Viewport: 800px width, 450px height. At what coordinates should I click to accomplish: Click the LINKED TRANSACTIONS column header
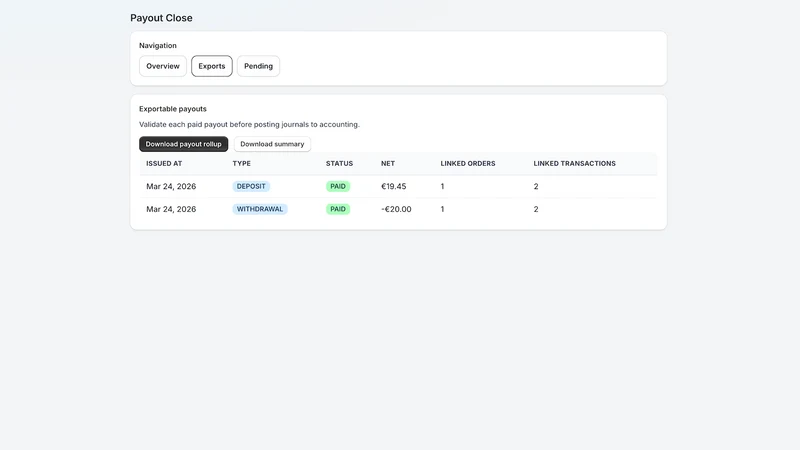[574, 164]
